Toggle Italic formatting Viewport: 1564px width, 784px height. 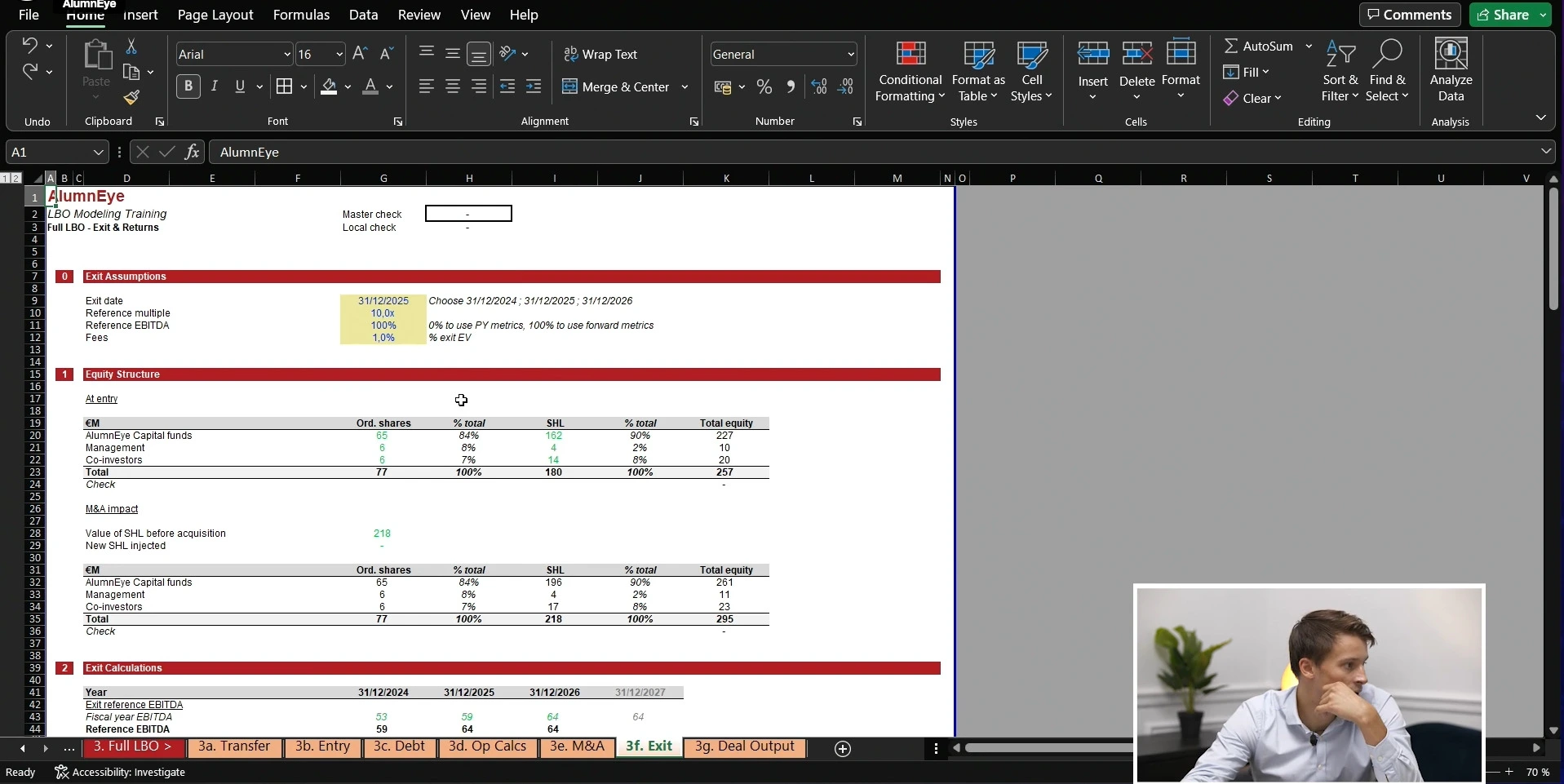tap(215, 86)
